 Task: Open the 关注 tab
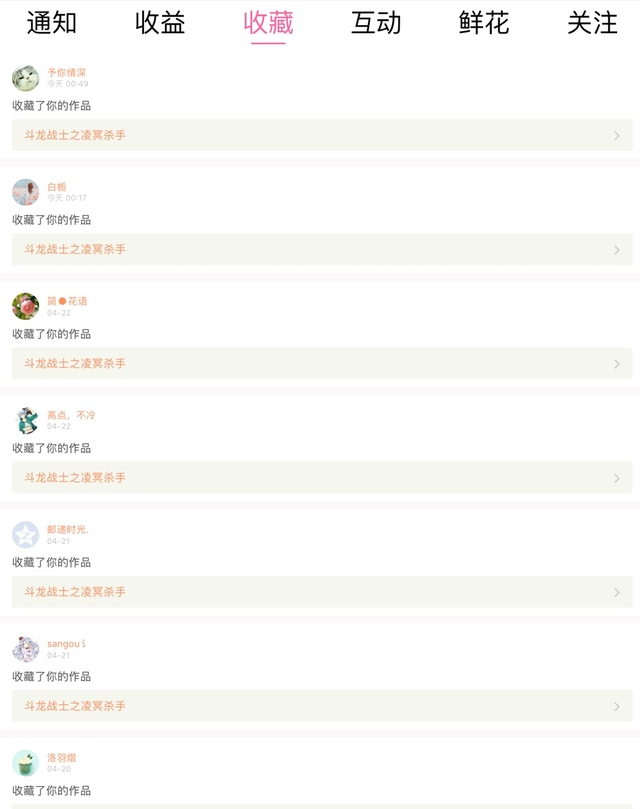(x=592, y=23)
